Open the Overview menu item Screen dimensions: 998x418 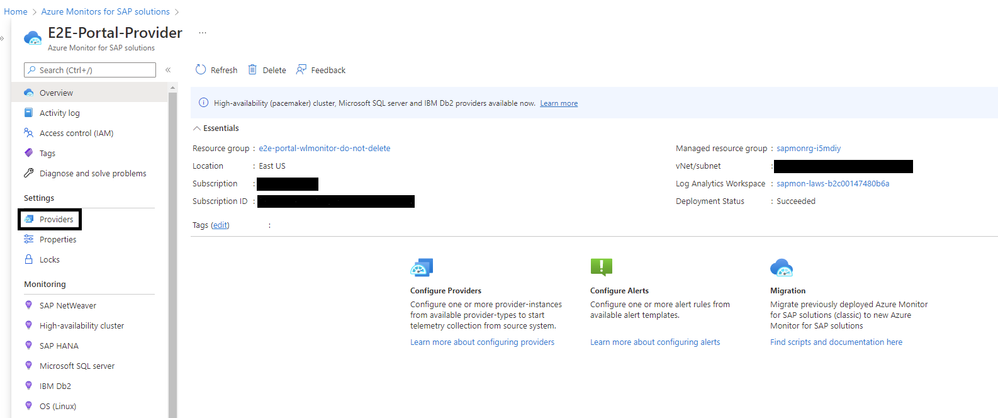pos(91,93)
